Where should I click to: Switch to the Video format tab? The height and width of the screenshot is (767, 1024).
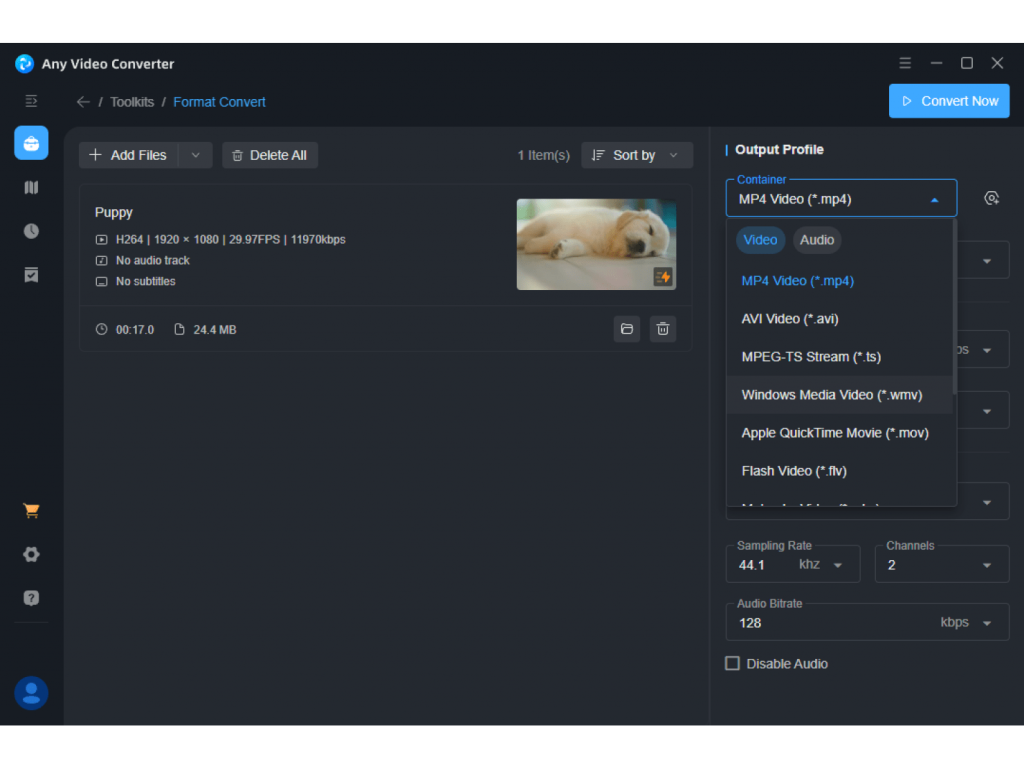pyautogui.click(x=760, y=240)
